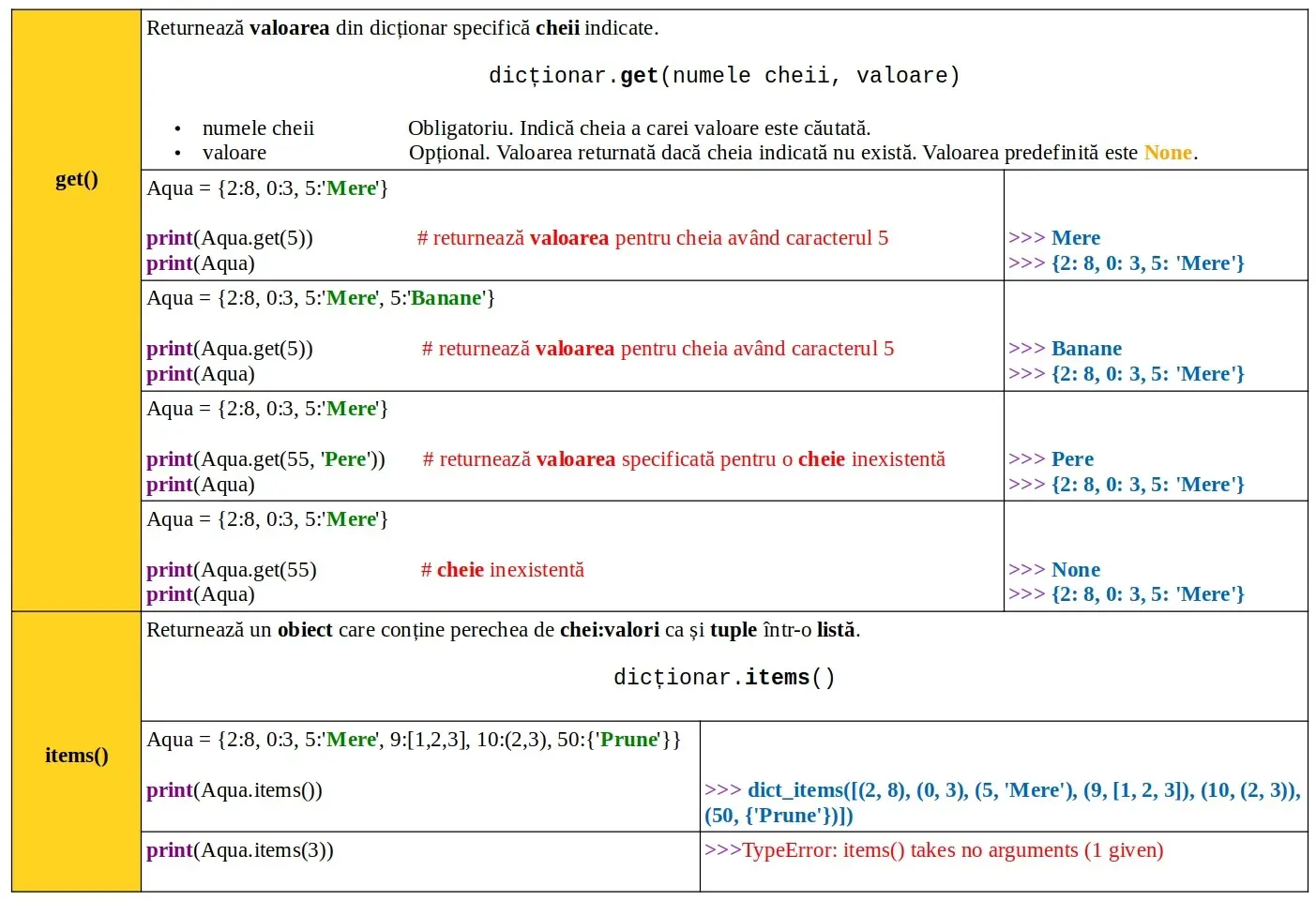1316x900 pixels.
Task: Click the yellow get() method label
Action: [x=76, y=179]
